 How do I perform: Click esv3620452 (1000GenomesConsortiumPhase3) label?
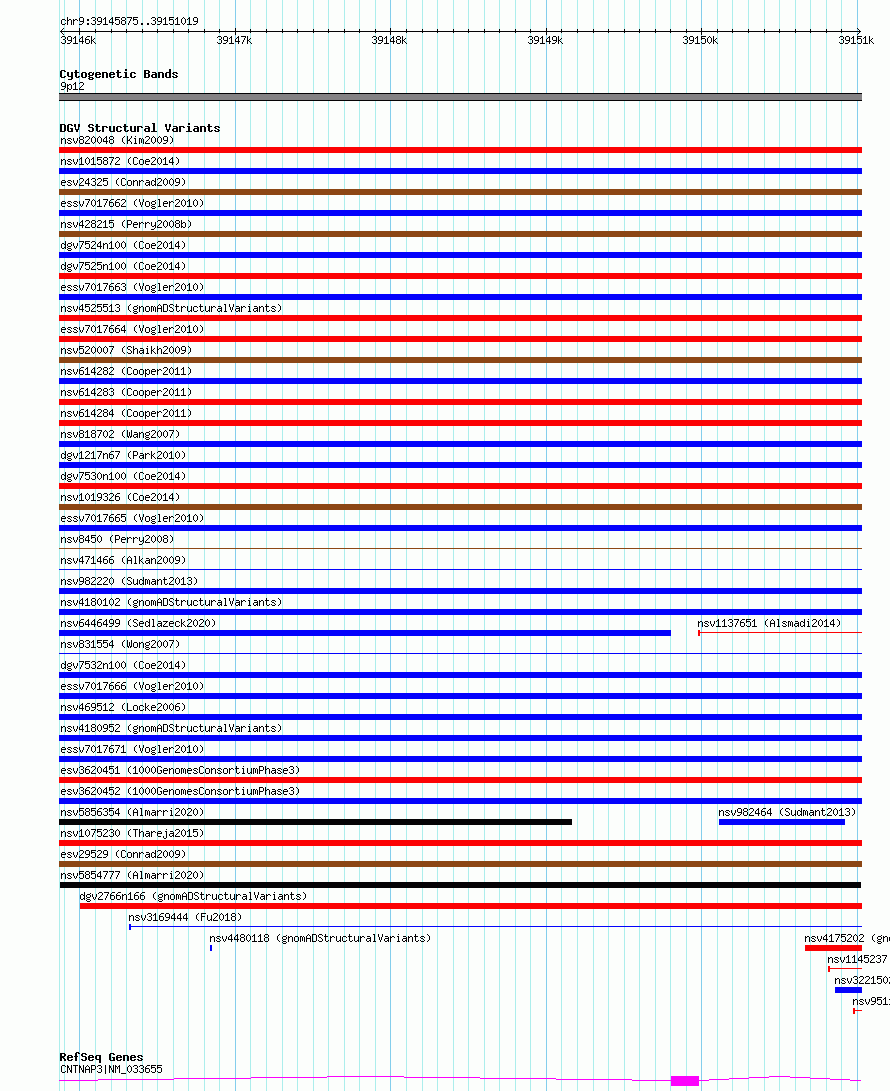[180, 791]
